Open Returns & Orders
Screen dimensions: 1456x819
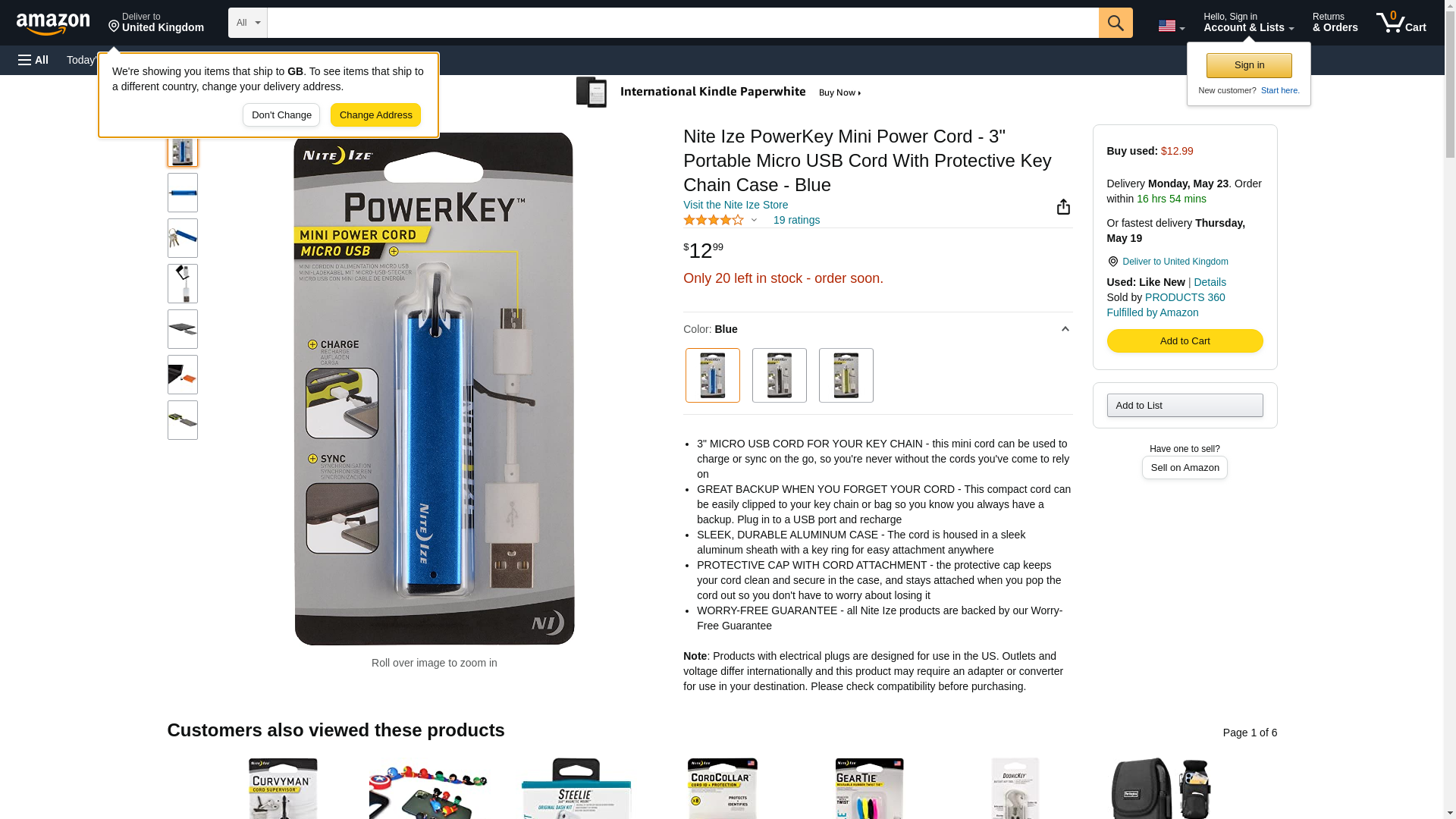[1335, 23]
